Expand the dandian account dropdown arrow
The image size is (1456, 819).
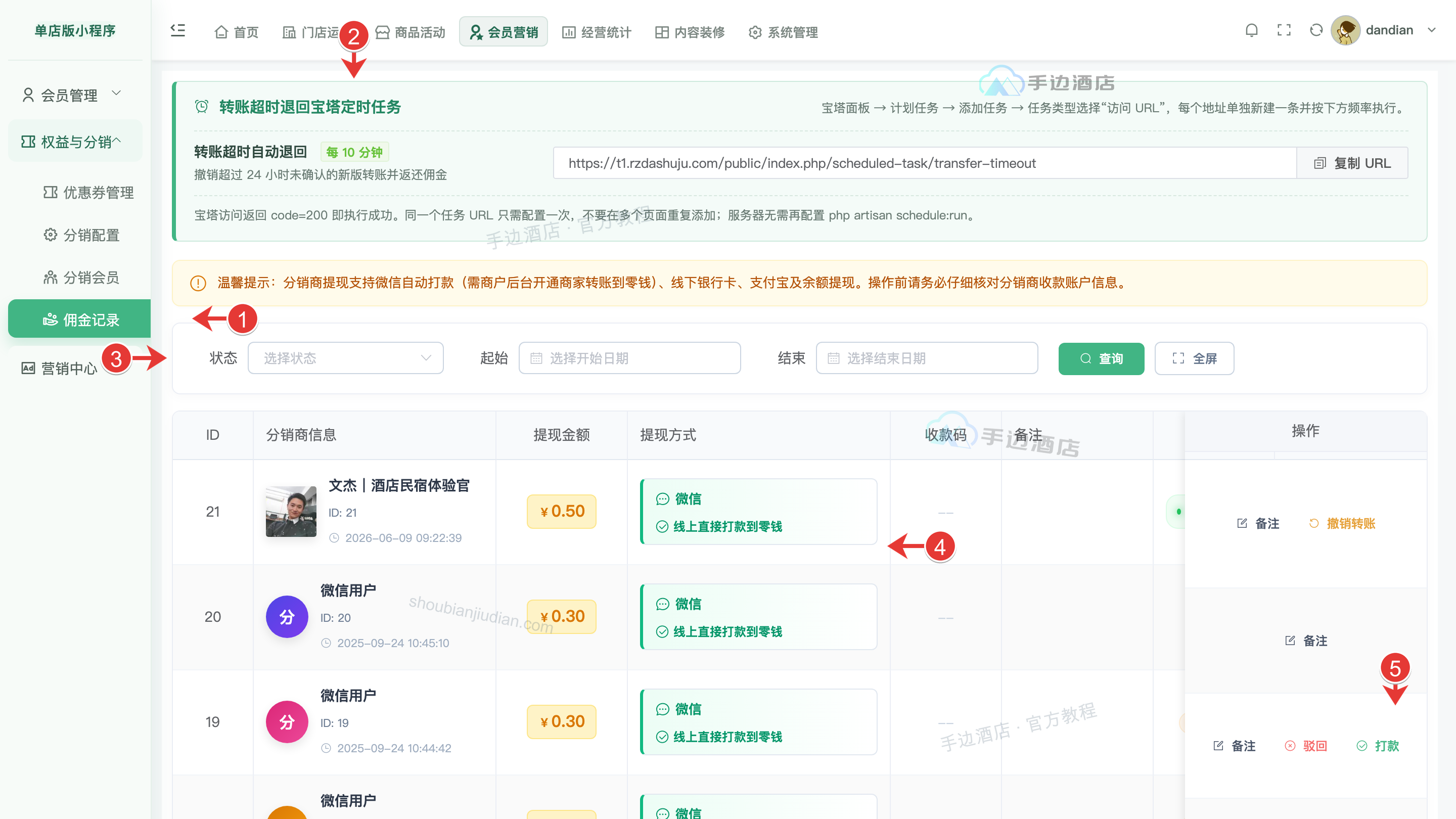(1431, 30)
